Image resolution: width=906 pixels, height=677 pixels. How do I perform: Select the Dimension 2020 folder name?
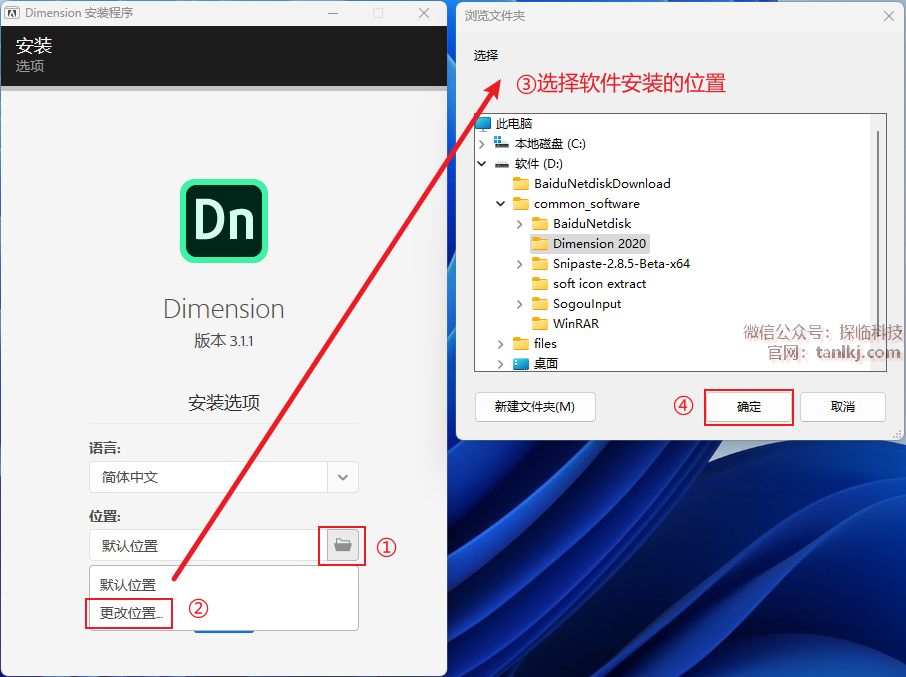(599, 244)
